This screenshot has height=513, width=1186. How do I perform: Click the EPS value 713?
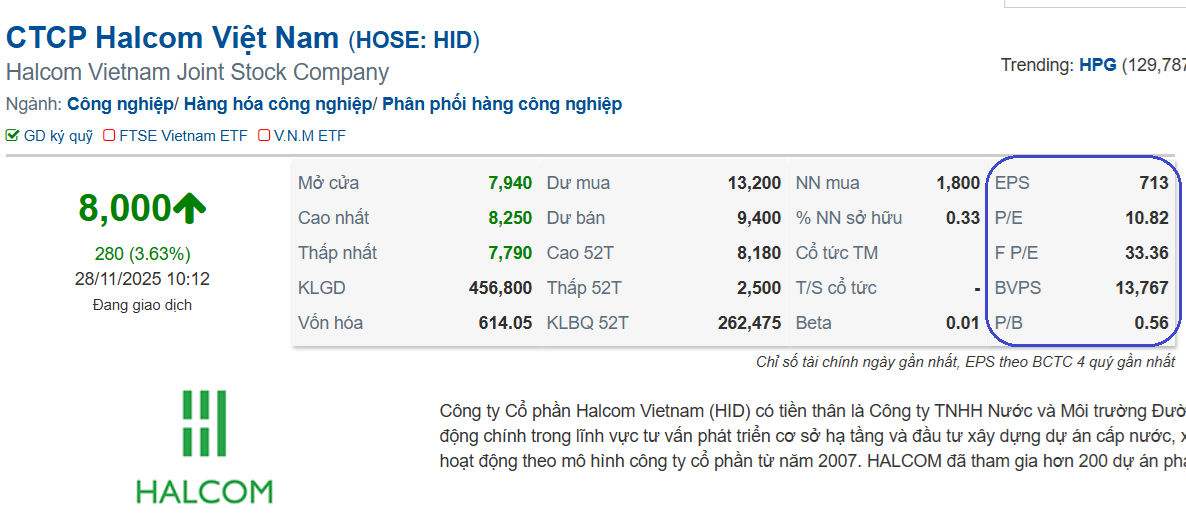tap(1153, 183)
